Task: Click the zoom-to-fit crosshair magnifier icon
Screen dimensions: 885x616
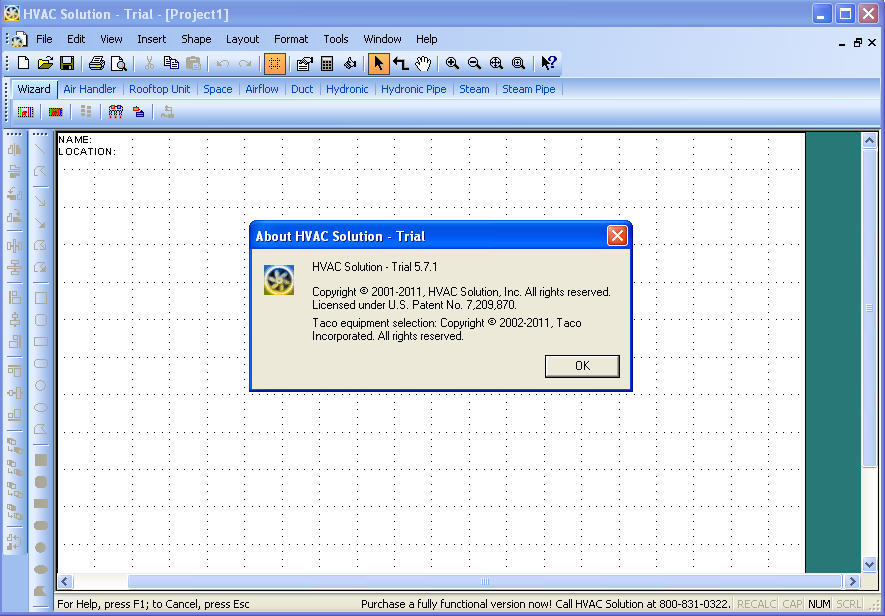Action: 496,63
